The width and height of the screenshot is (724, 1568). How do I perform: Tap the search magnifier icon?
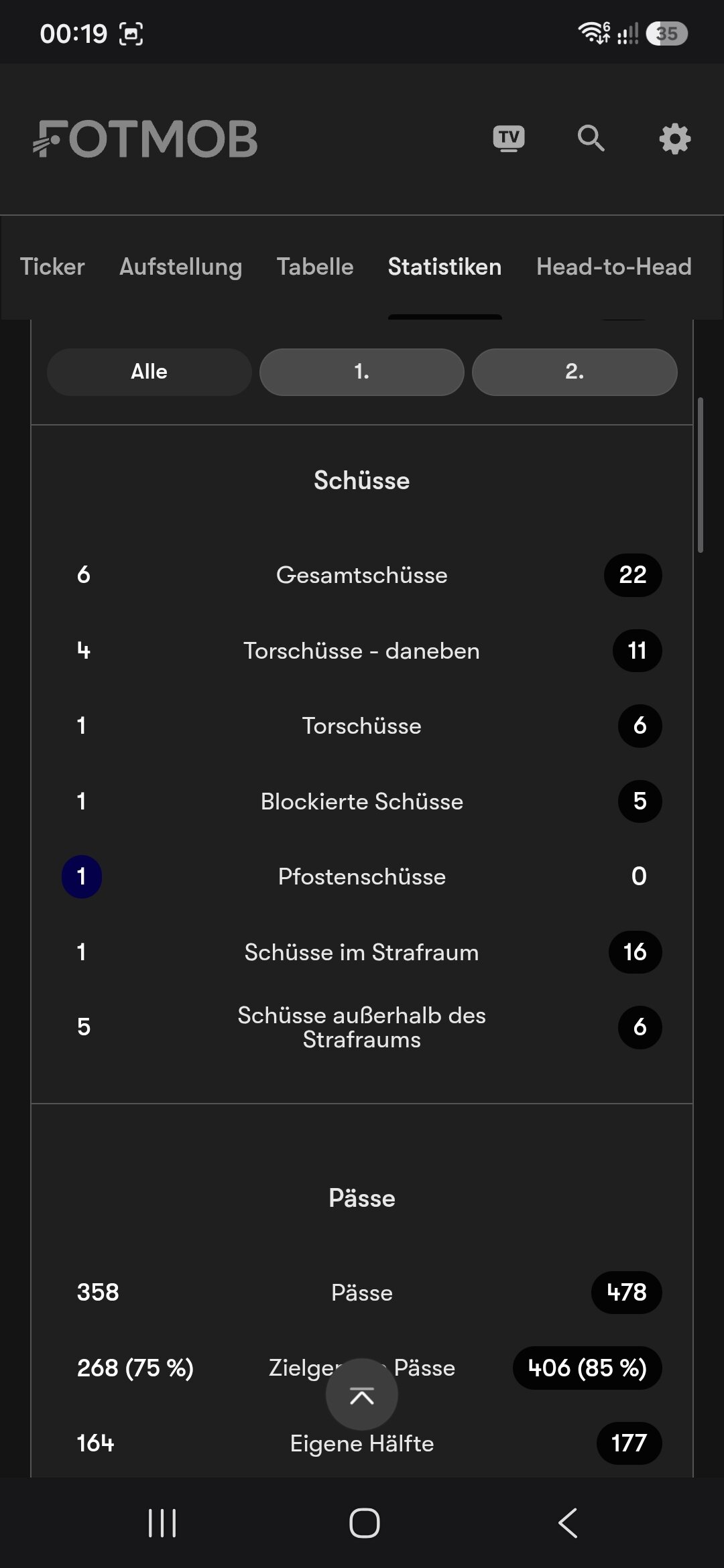pos(591,138)
